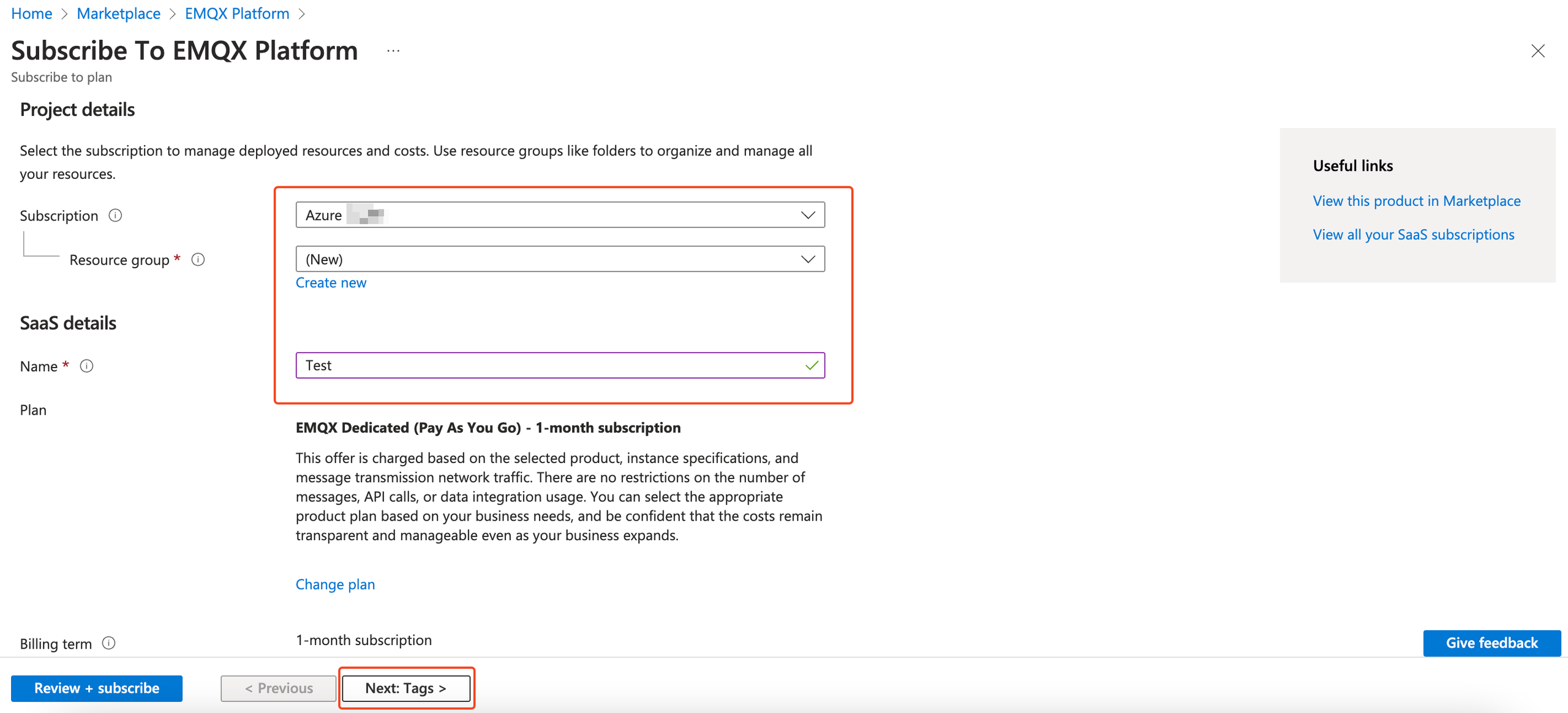Click the Resource group info icon
Screen dimensions: 1568x713
(198, 260)
